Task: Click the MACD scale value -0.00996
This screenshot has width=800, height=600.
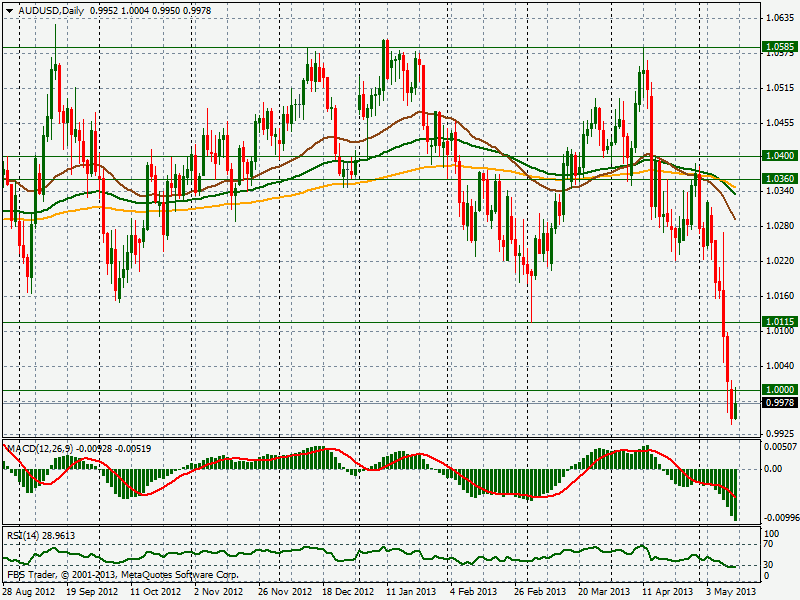Action: point(780,517)
